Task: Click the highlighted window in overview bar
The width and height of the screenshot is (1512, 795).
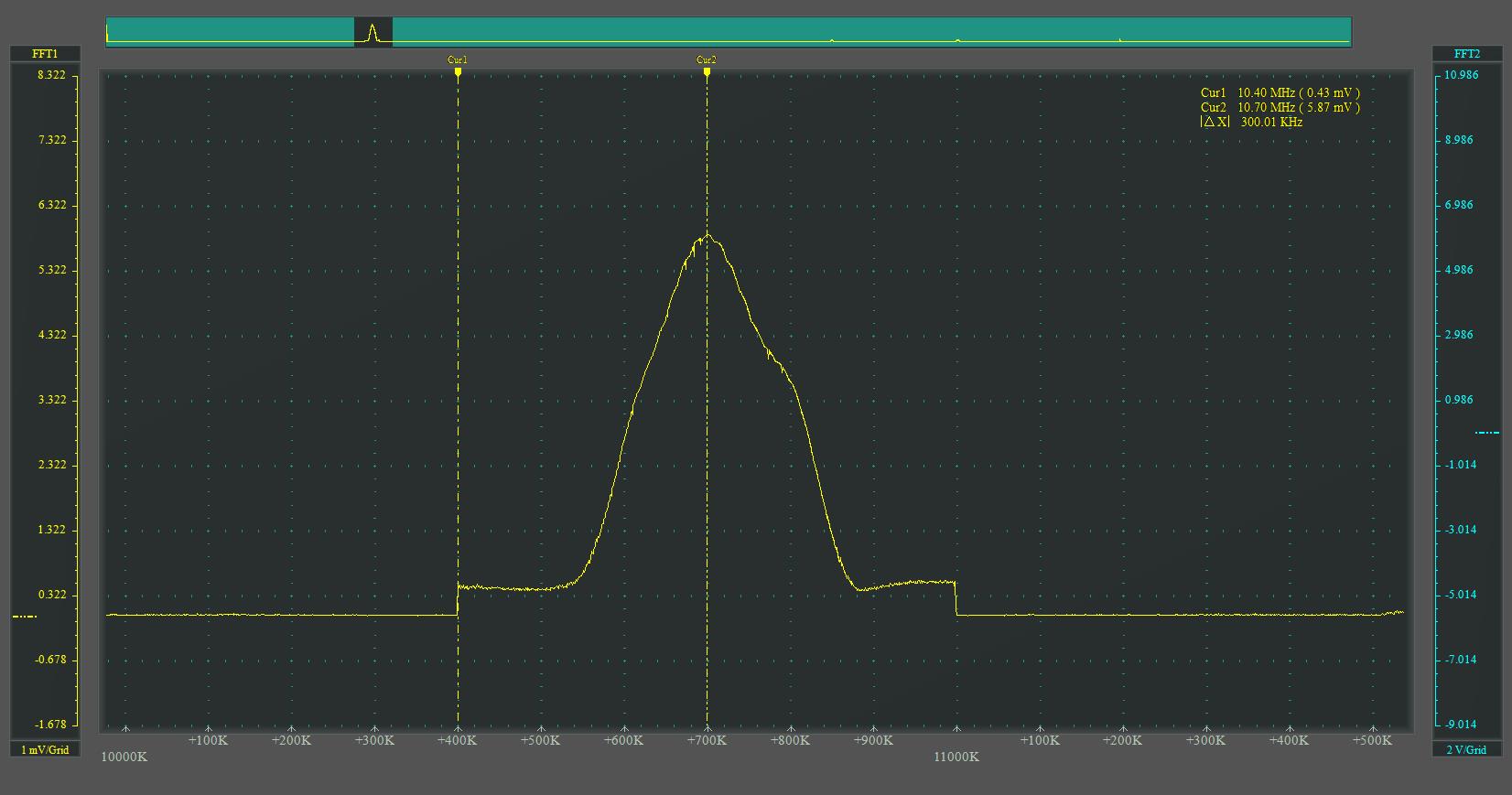Action: pyautogui.click(x=373, y=32)
